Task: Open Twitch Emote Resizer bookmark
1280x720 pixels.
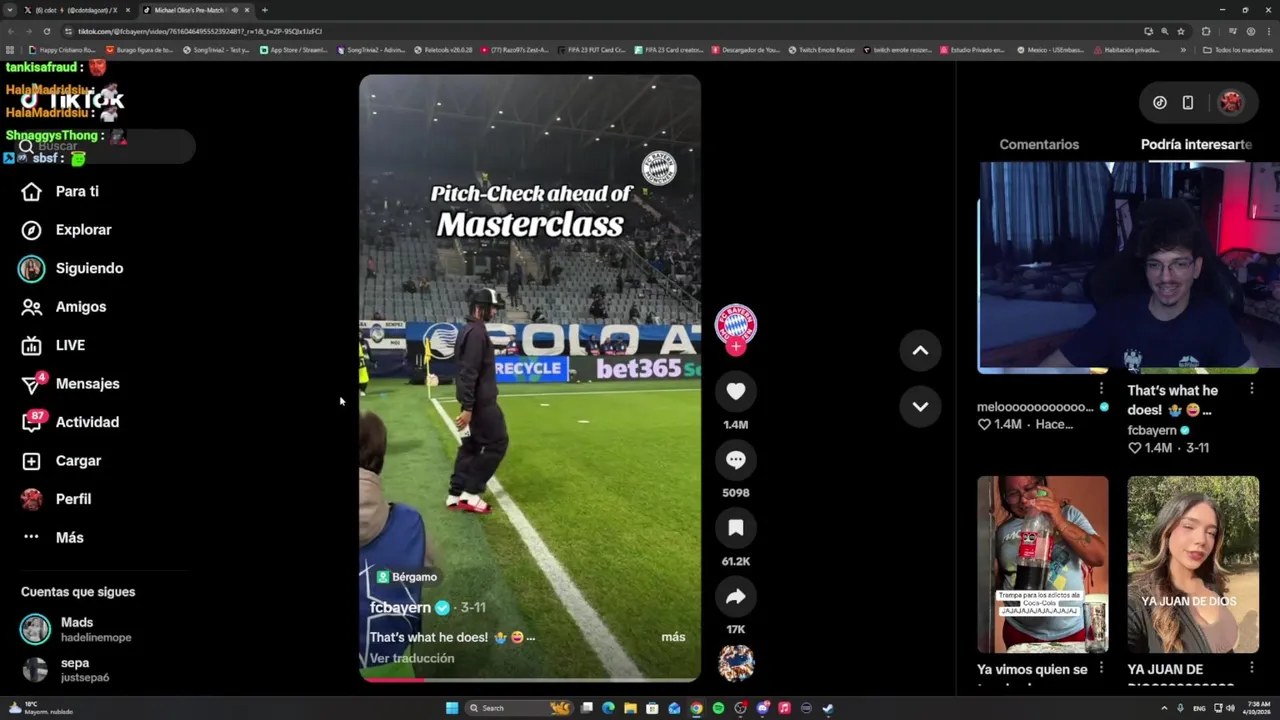Action: (x=821, y=50)
